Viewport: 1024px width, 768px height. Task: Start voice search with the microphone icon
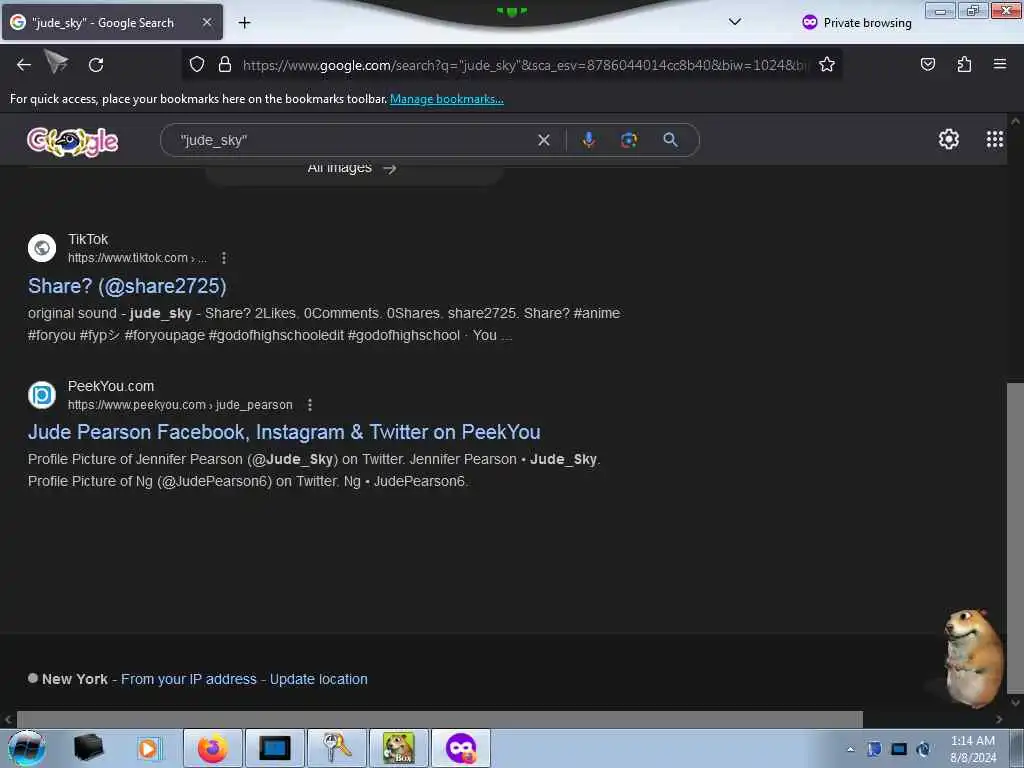click(588, 140)
